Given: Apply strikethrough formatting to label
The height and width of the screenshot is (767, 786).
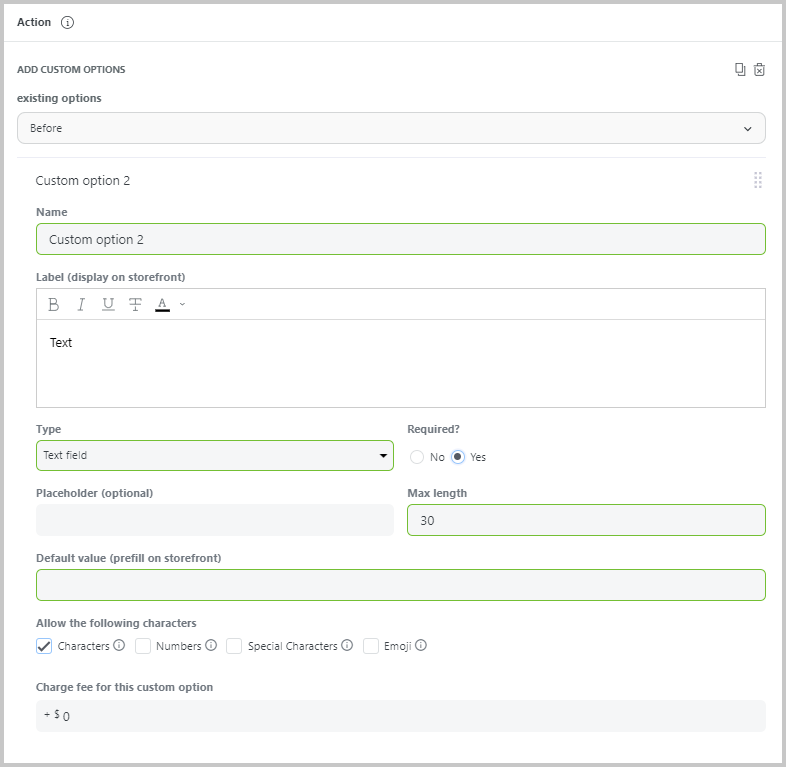Looking at the screenshot, I should (x=135, y=304).
